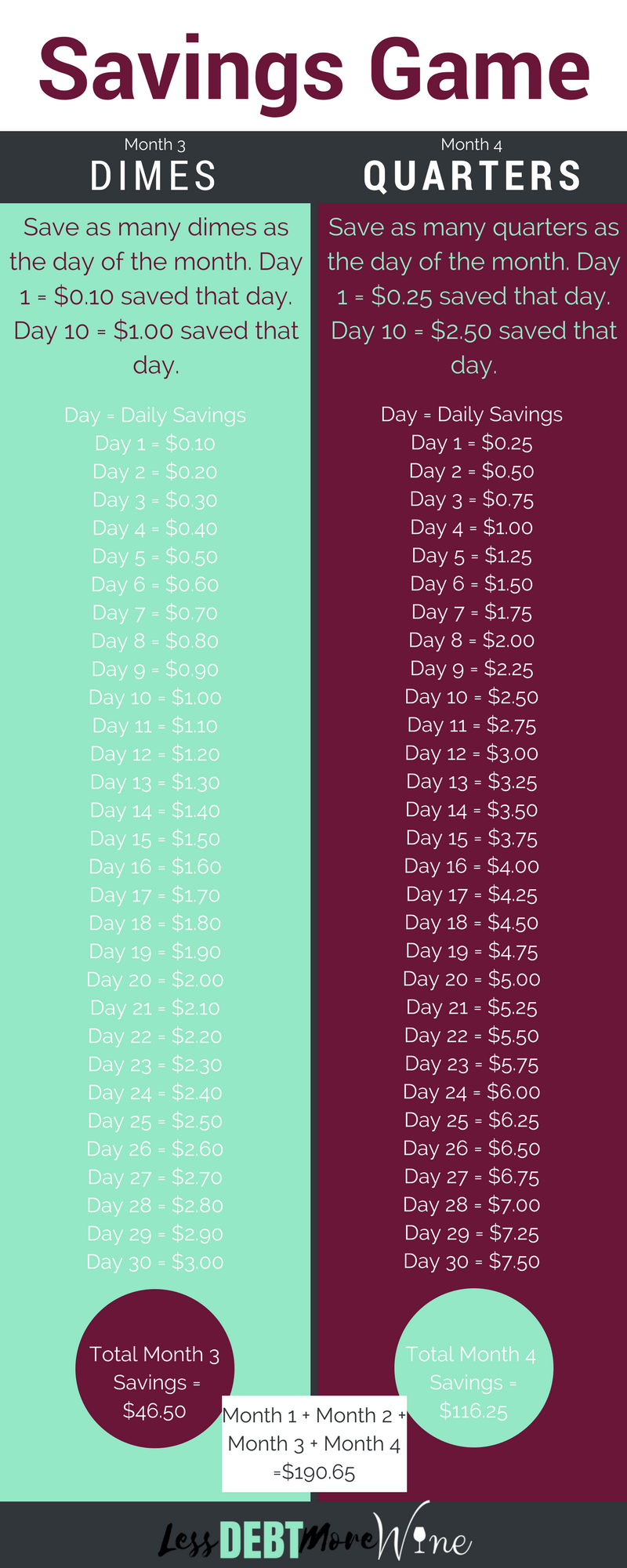
Task: Click Day = Daily Savings header in dimes column
Action: pos(154,416)
